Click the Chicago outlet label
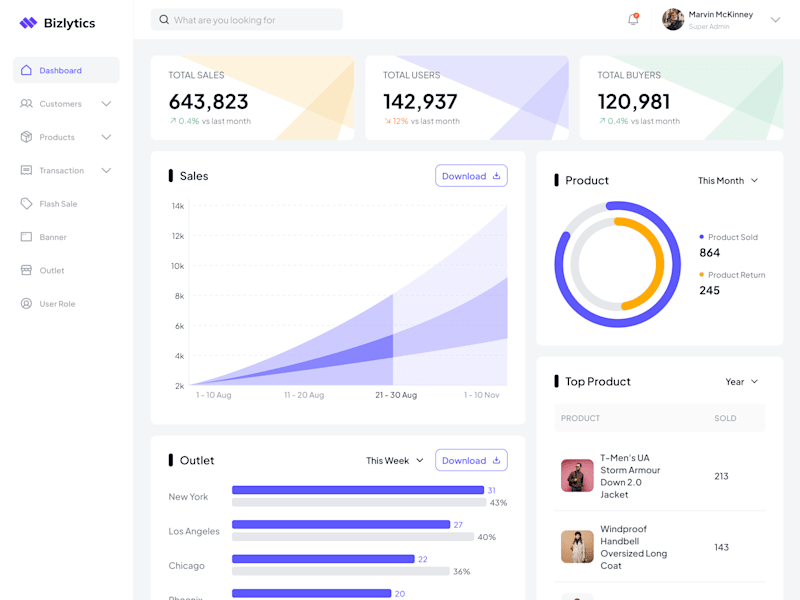The width and height of the screenshot is (800, 600). tap(186, 566)
